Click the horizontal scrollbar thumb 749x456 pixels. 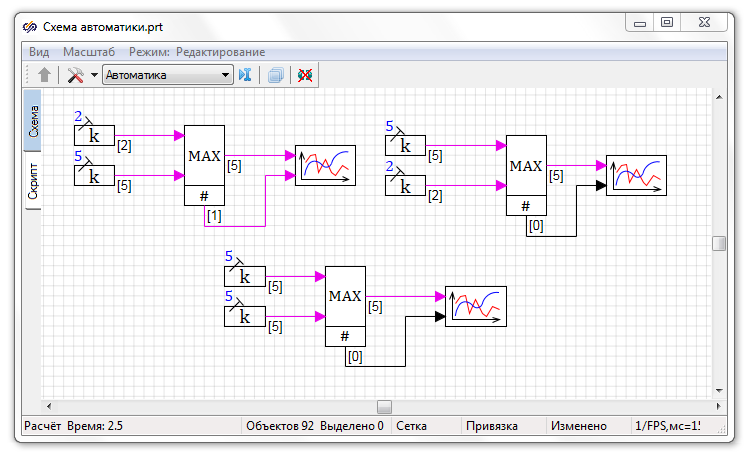click(x=384, y=406)
